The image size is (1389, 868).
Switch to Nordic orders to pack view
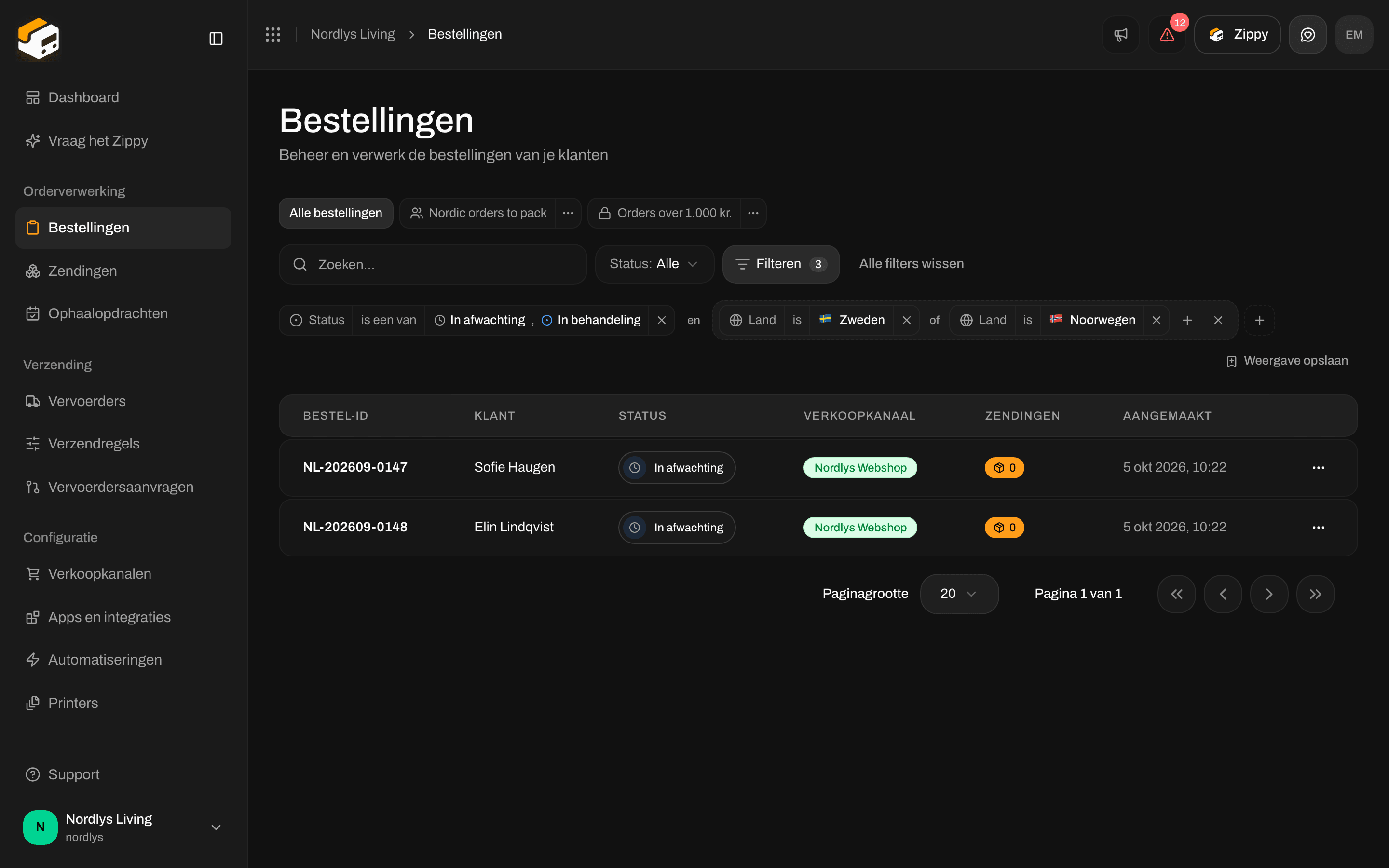pyautogui.click(x=478, y=213)
